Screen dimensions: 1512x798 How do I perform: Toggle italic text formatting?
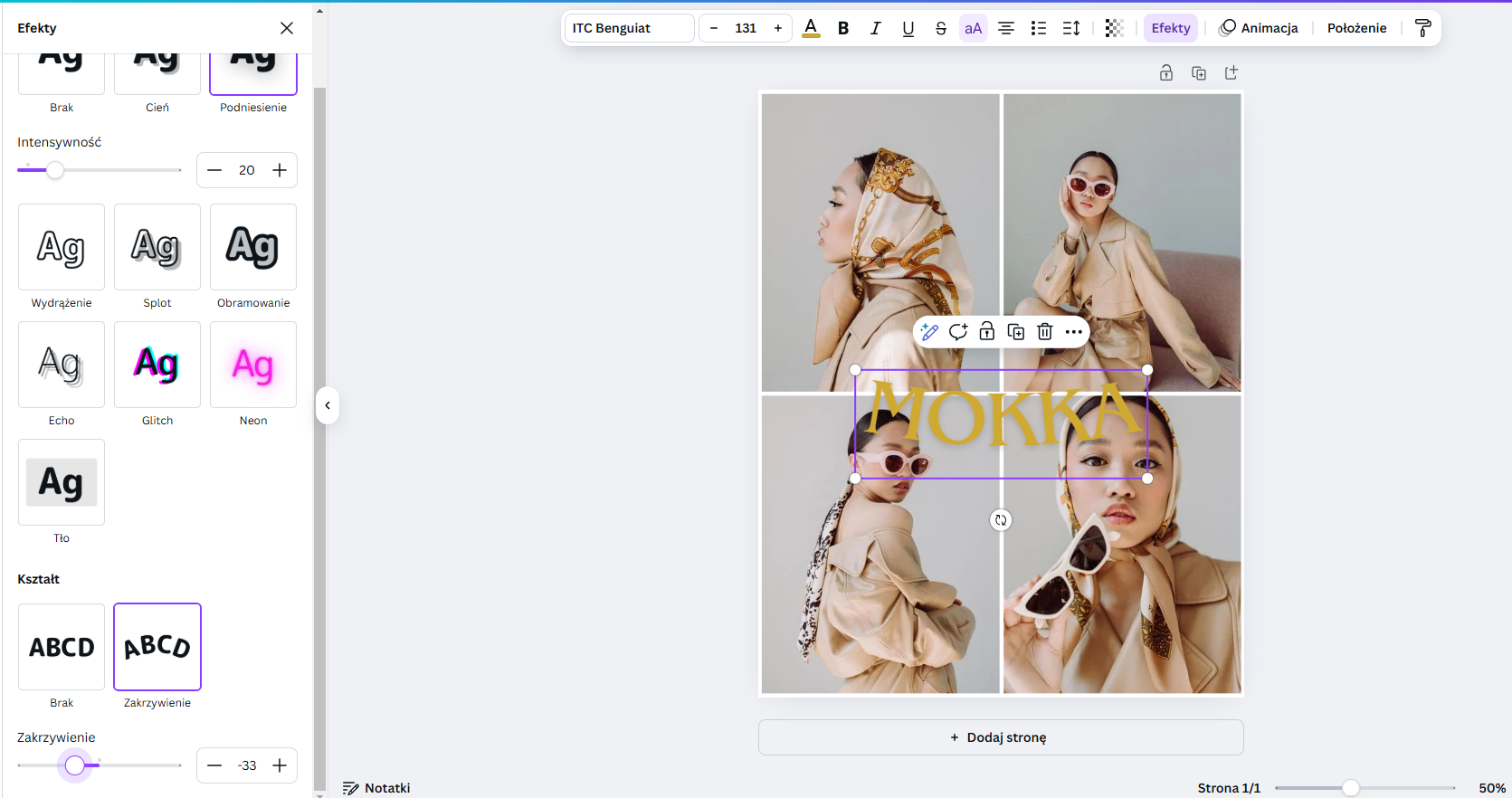coord(875,28)
